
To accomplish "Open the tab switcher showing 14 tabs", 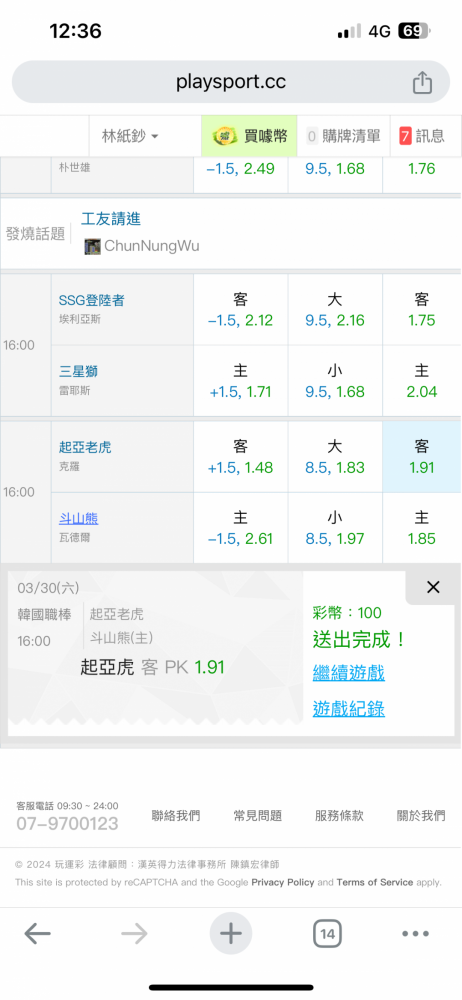I will (x=327, y=934).
